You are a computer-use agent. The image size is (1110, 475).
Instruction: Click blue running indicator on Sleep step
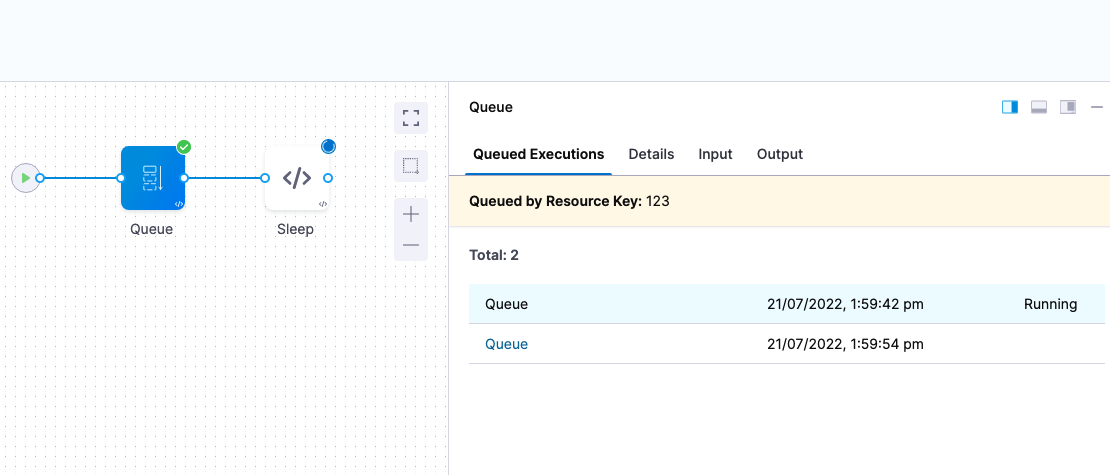click(328, 147)
